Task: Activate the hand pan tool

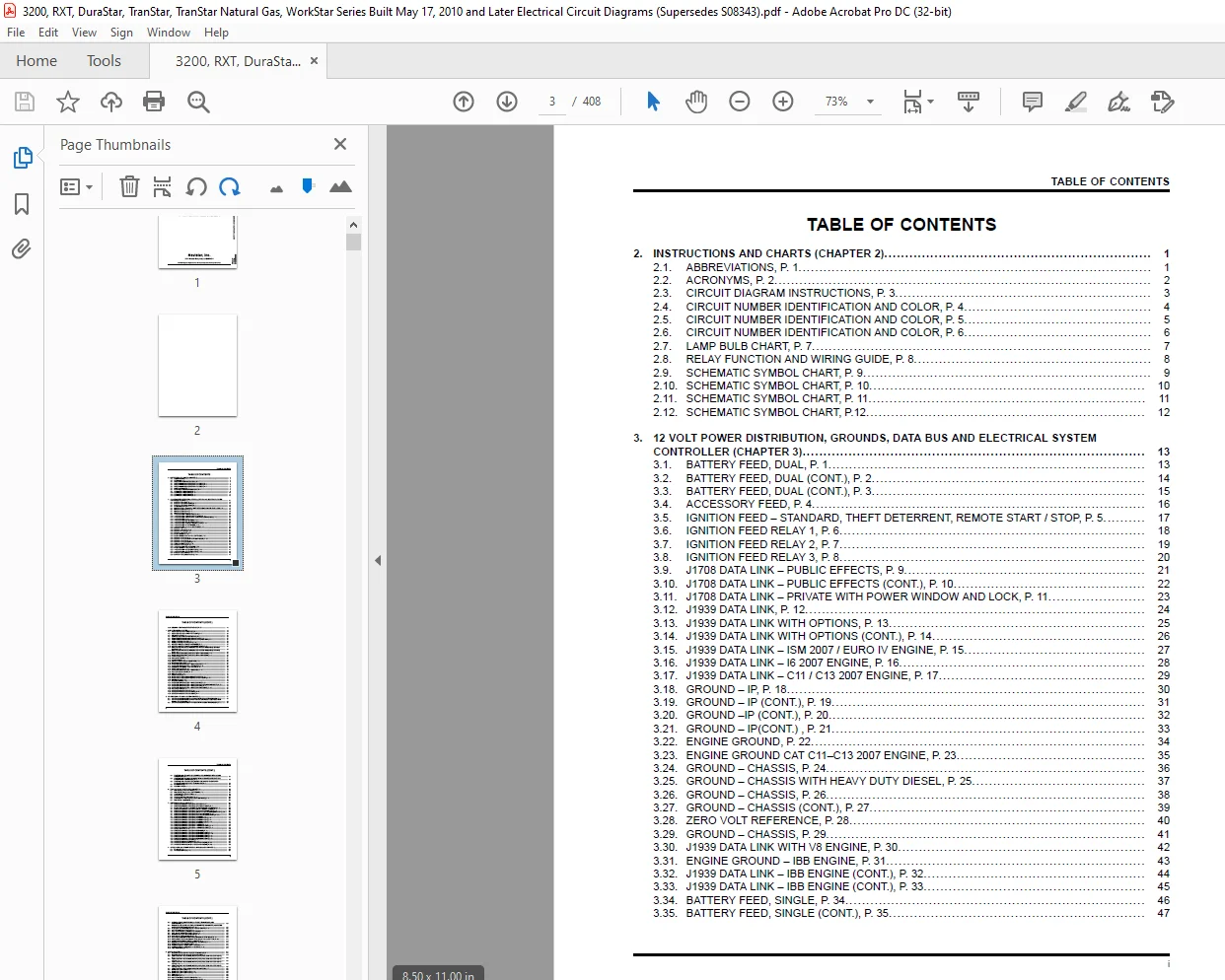Action: [x=696, y=102]
